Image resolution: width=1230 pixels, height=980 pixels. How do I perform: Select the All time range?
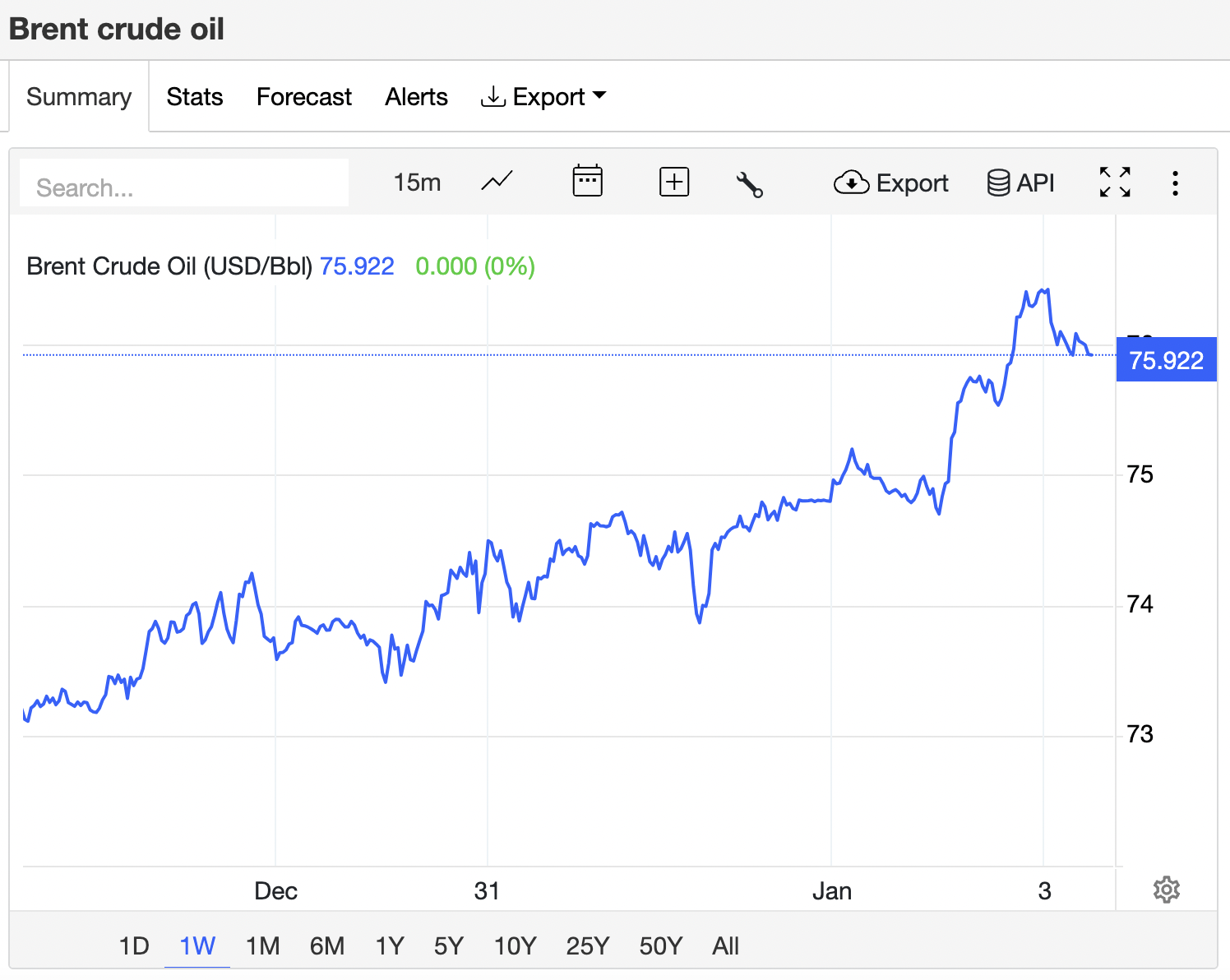[726, 946]
